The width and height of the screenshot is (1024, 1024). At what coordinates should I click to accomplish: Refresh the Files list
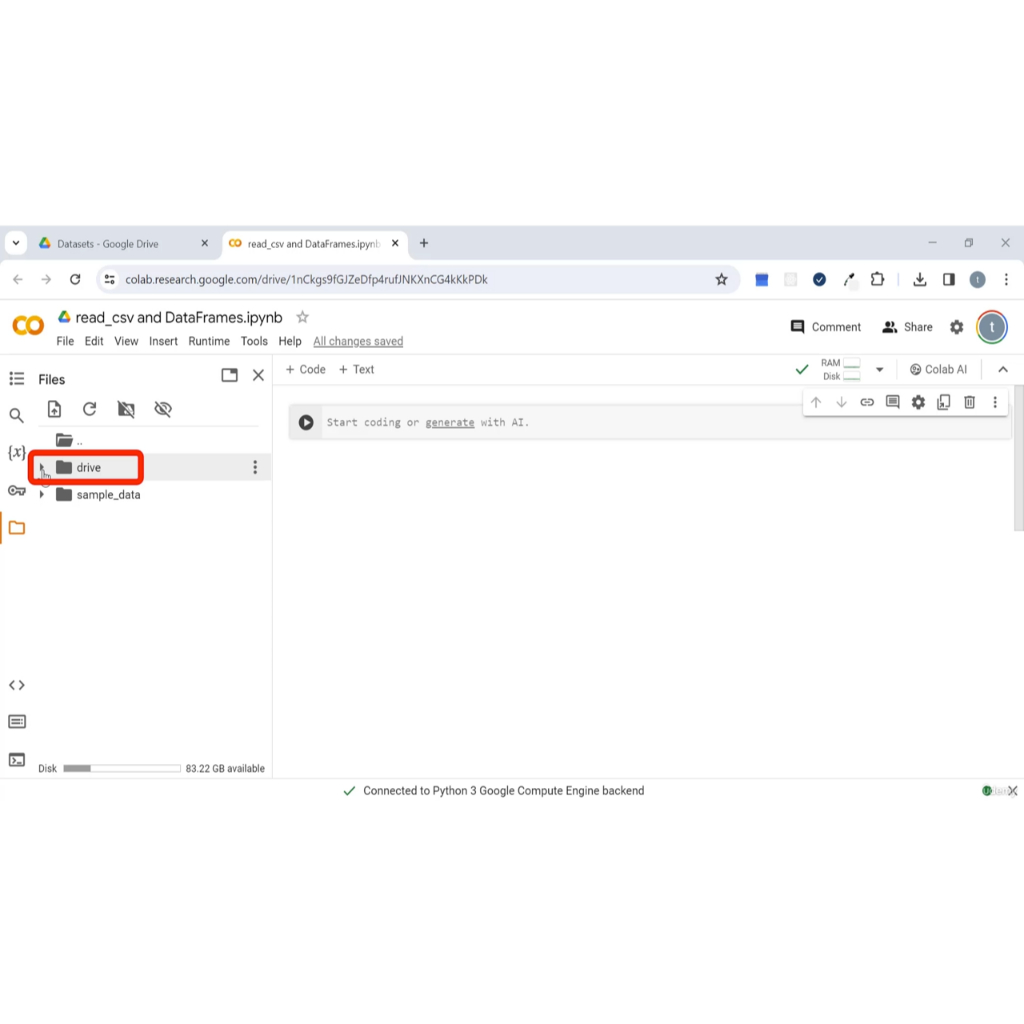click(x=89, y=409)
